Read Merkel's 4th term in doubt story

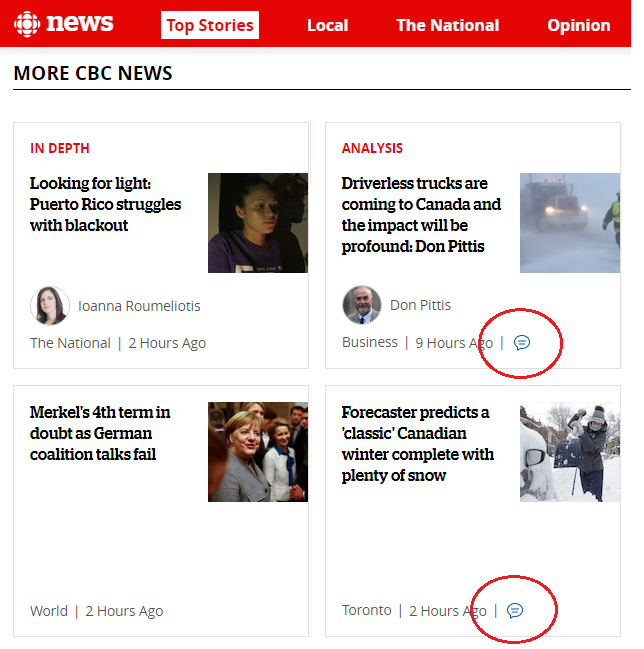[100, 433]
